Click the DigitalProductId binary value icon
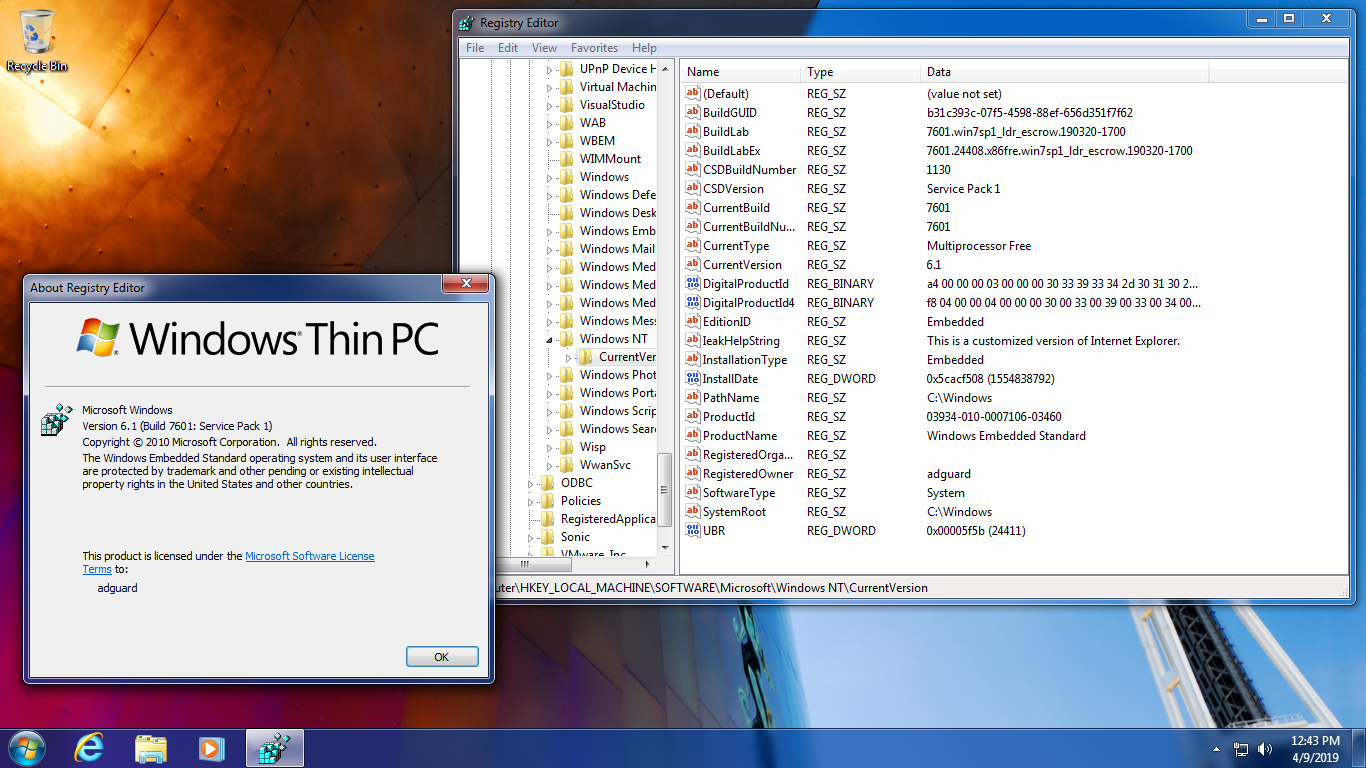The width and height of the screenshot is (1366, 768). tap(693, 283)
